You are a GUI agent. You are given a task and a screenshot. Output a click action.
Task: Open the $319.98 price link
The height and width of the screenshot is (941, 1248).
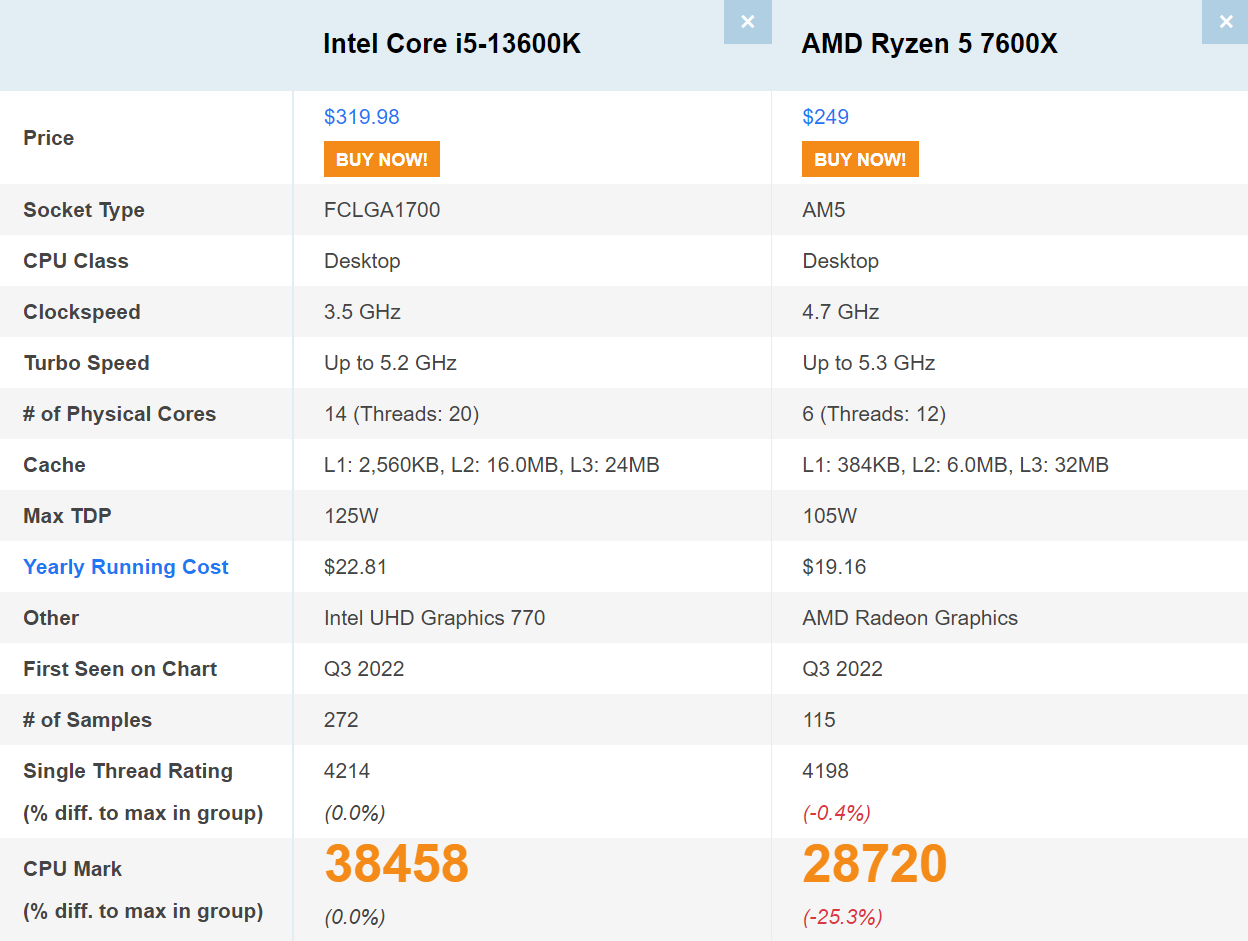point(362,117)
